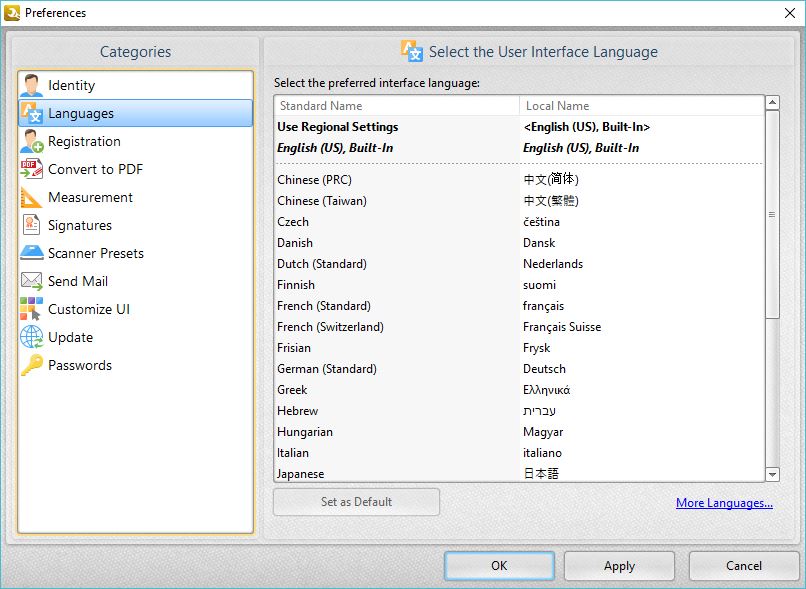Viewport: 806px width, 589px height.
Task: Click the scrollbar down arrow
Action: coord(771,474)
